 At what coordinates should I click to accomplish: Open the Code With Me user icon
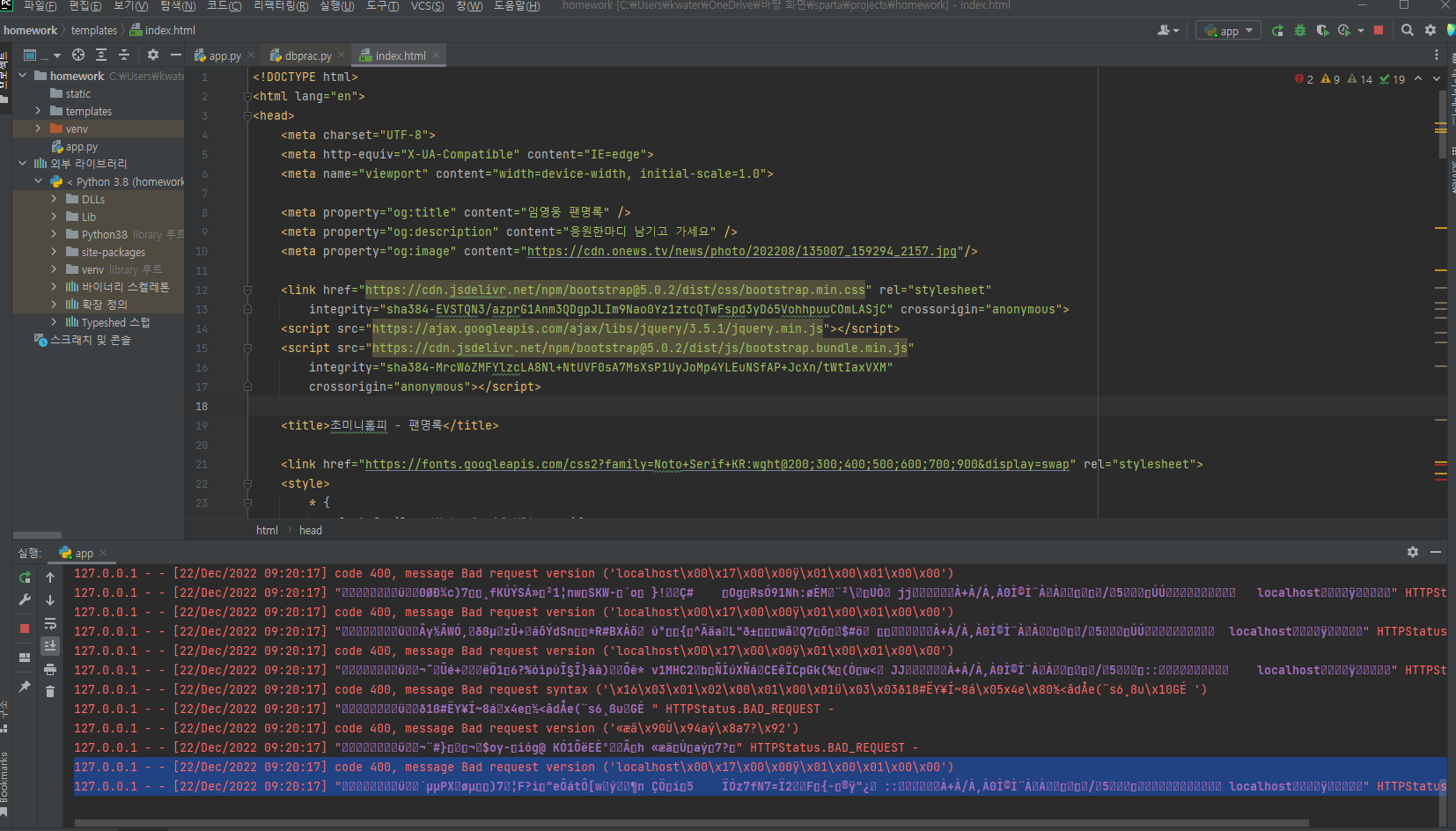pos(1166,31)
